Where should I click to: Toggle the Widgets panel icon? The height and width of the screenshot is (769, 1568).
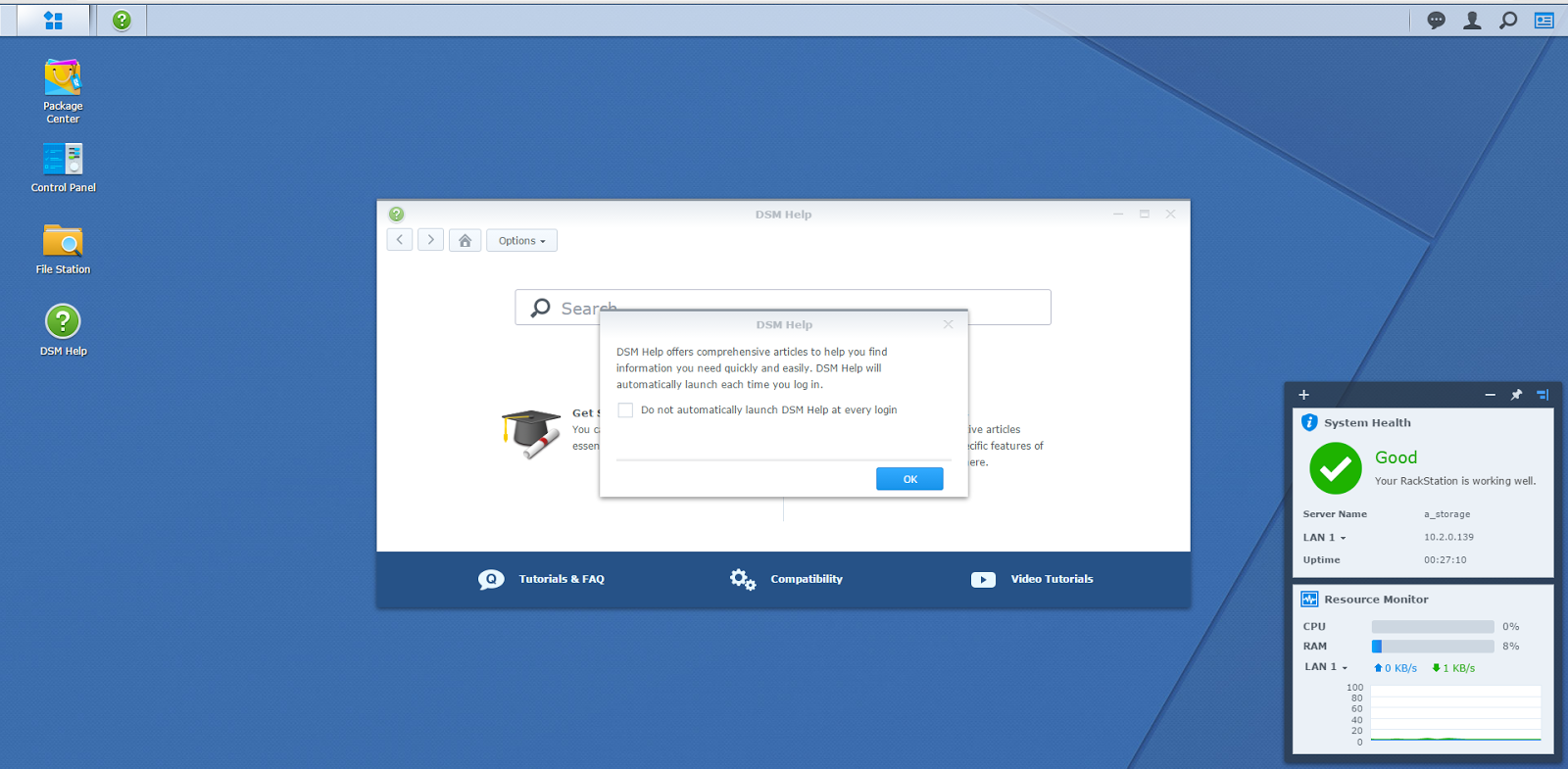point(1544,20)
